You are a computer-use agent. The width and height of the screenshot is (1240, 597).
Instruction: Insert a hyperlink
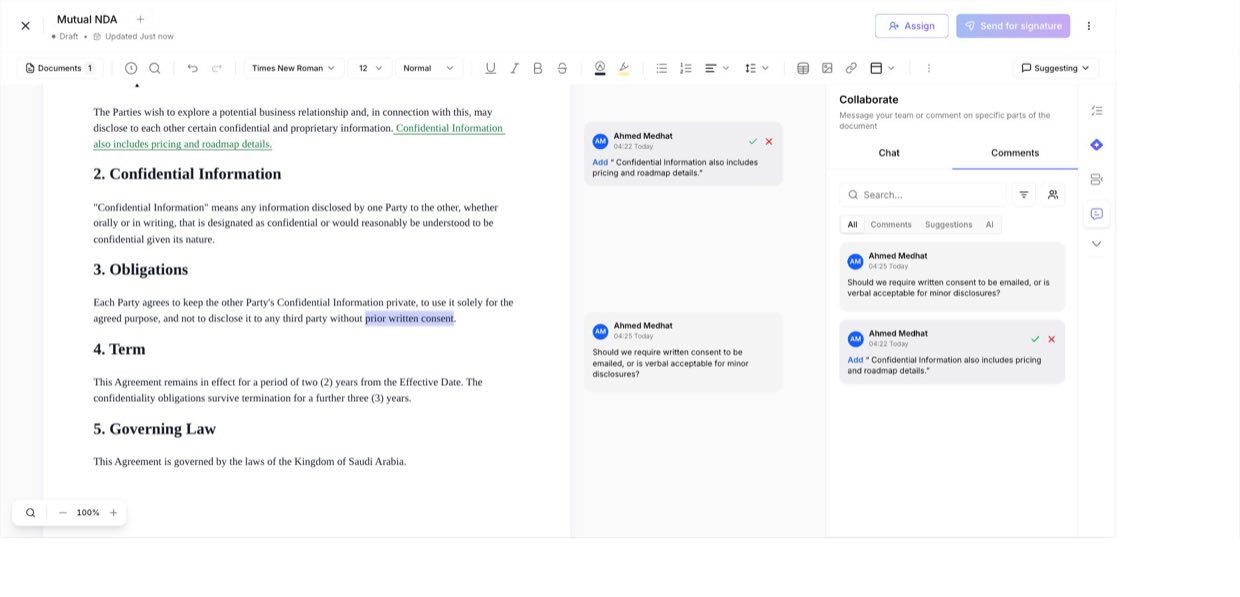pos(851,68)
